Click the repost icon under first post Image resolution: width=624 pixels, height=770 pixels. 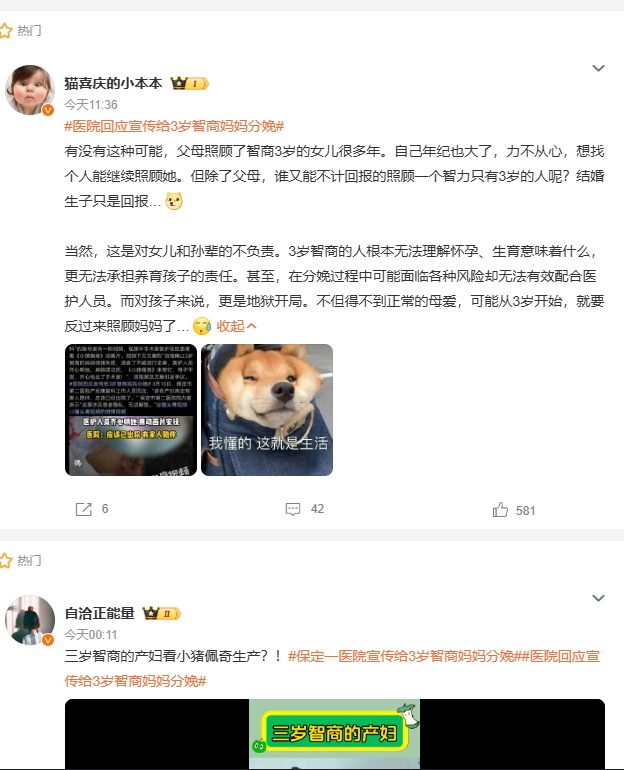(83, 509)
